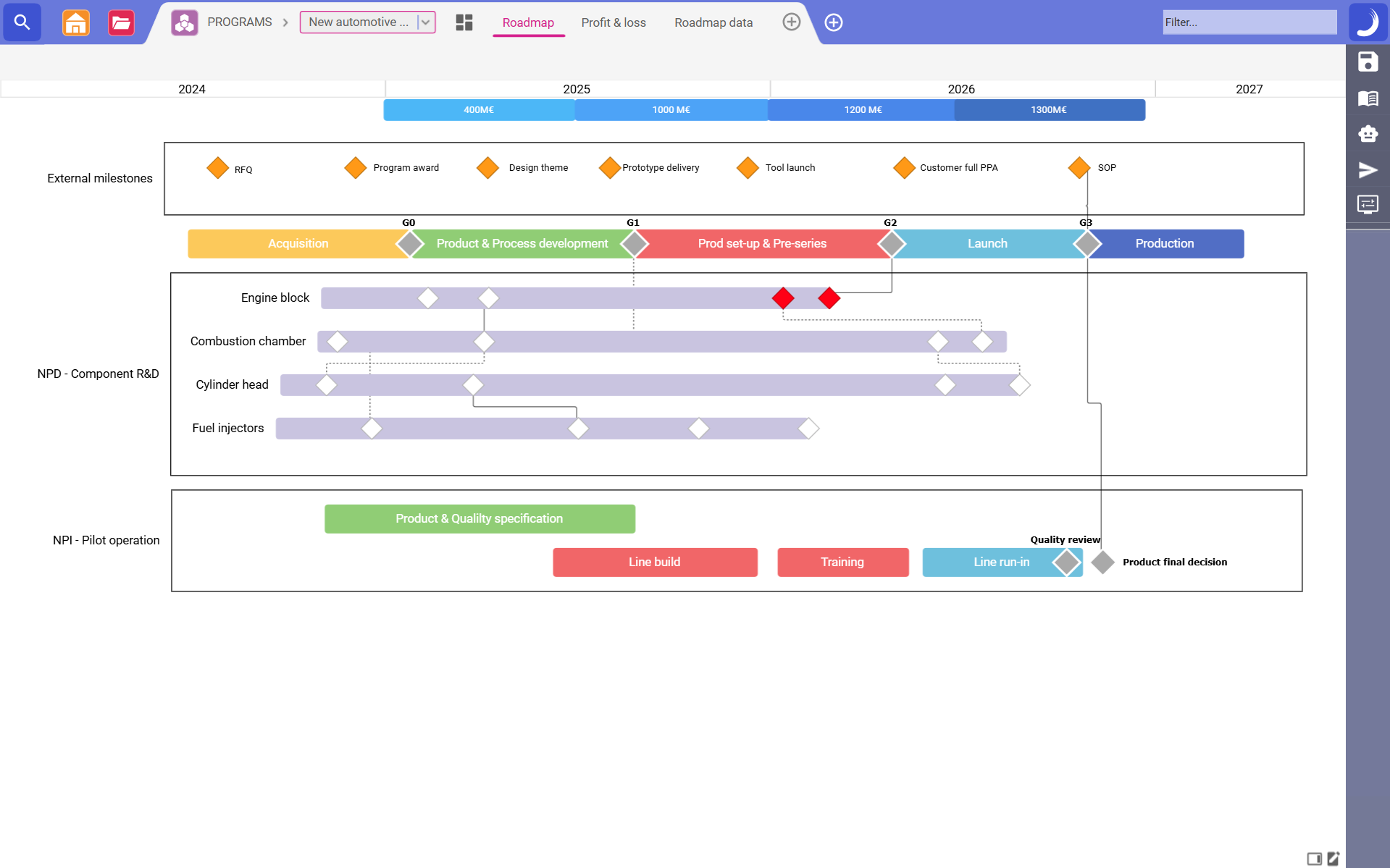This screenshot has height=868, width=1390.
Task: Click the NPD - Component R&D lane label
Action: pyautogui.click(x=98, y=374)
